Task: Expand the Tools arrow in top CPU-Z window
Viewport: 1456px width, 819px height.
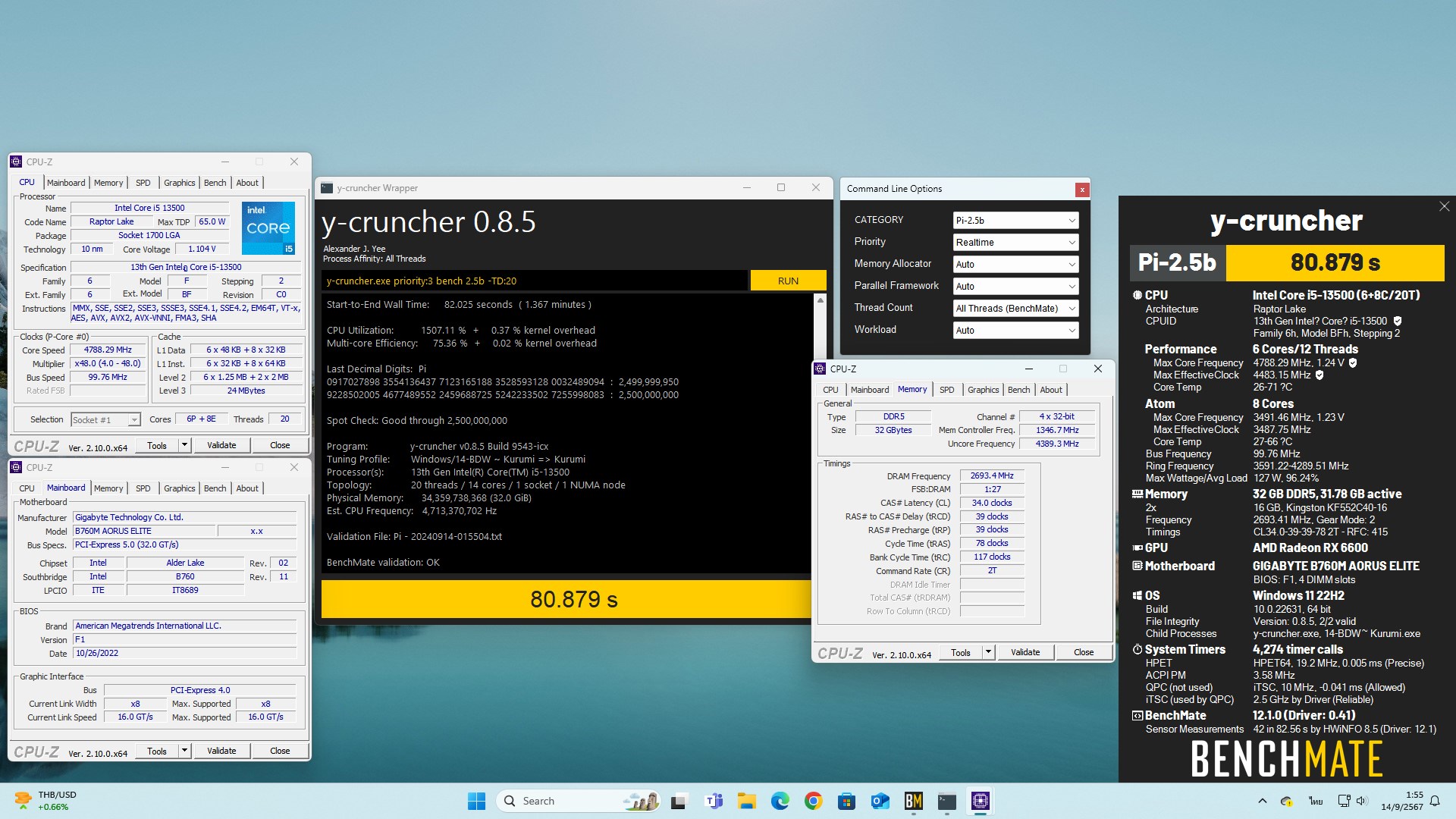Action: 184,445
